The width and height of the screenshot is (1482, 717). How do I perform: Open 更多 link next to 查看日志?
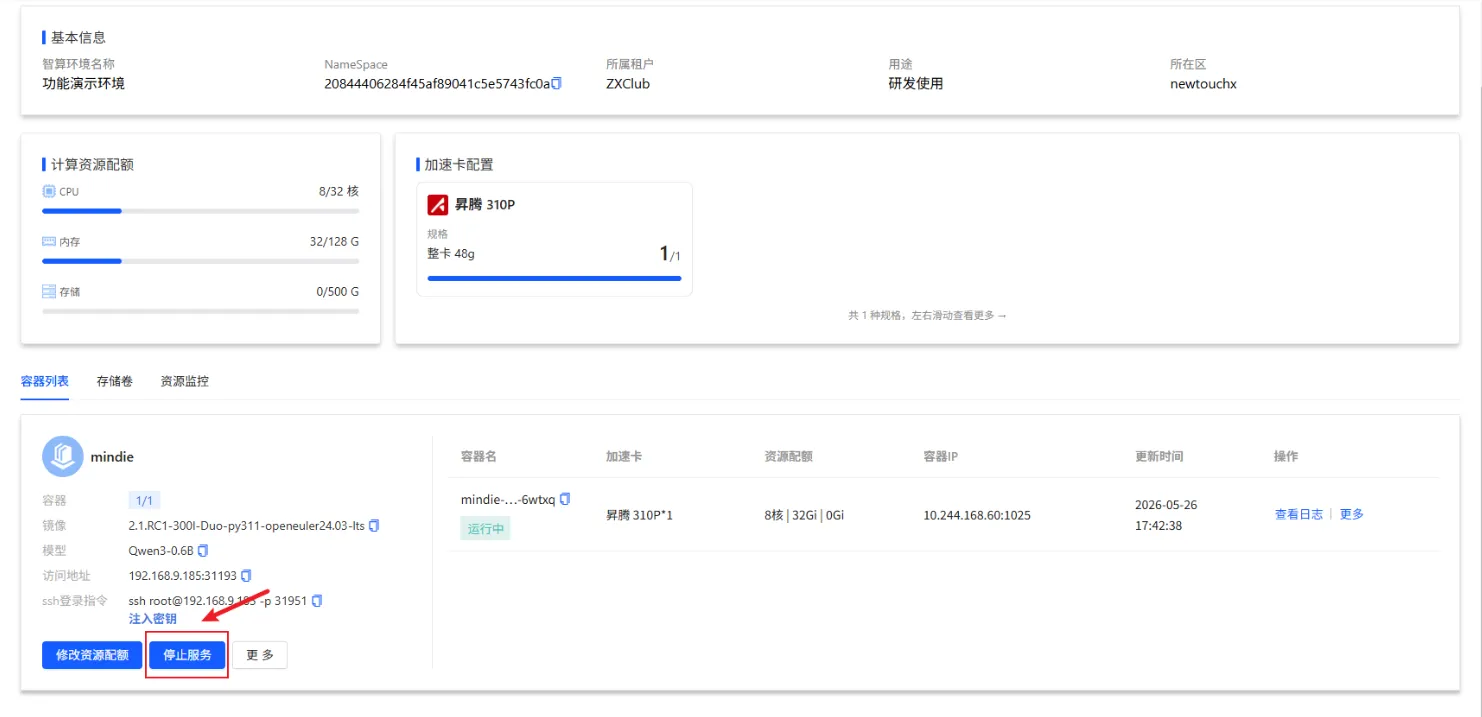coord(1352,514)
